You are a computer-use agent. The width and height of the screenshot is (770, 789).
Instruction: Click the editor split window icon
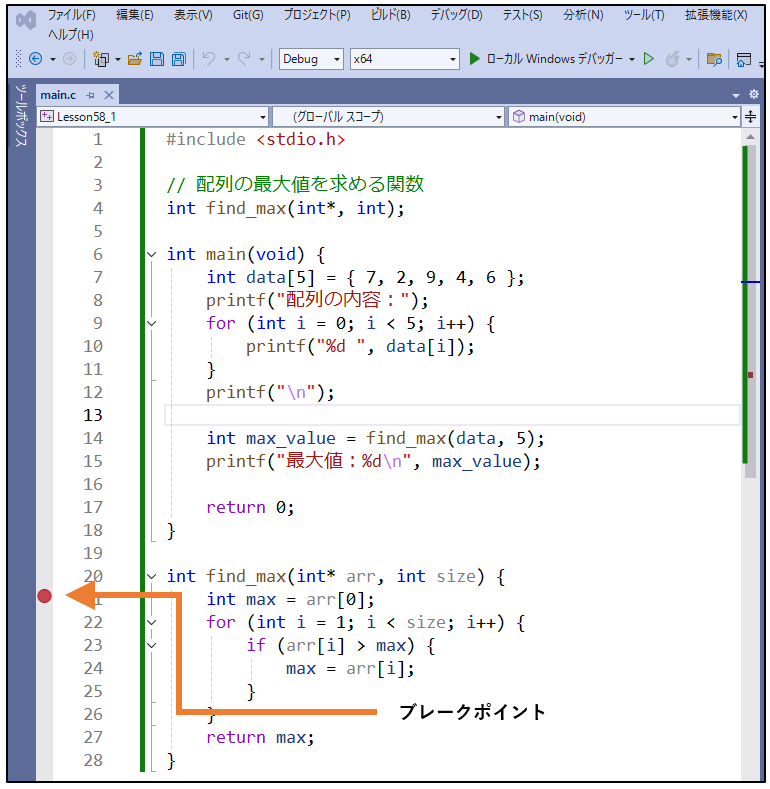[x=750, y=117]
